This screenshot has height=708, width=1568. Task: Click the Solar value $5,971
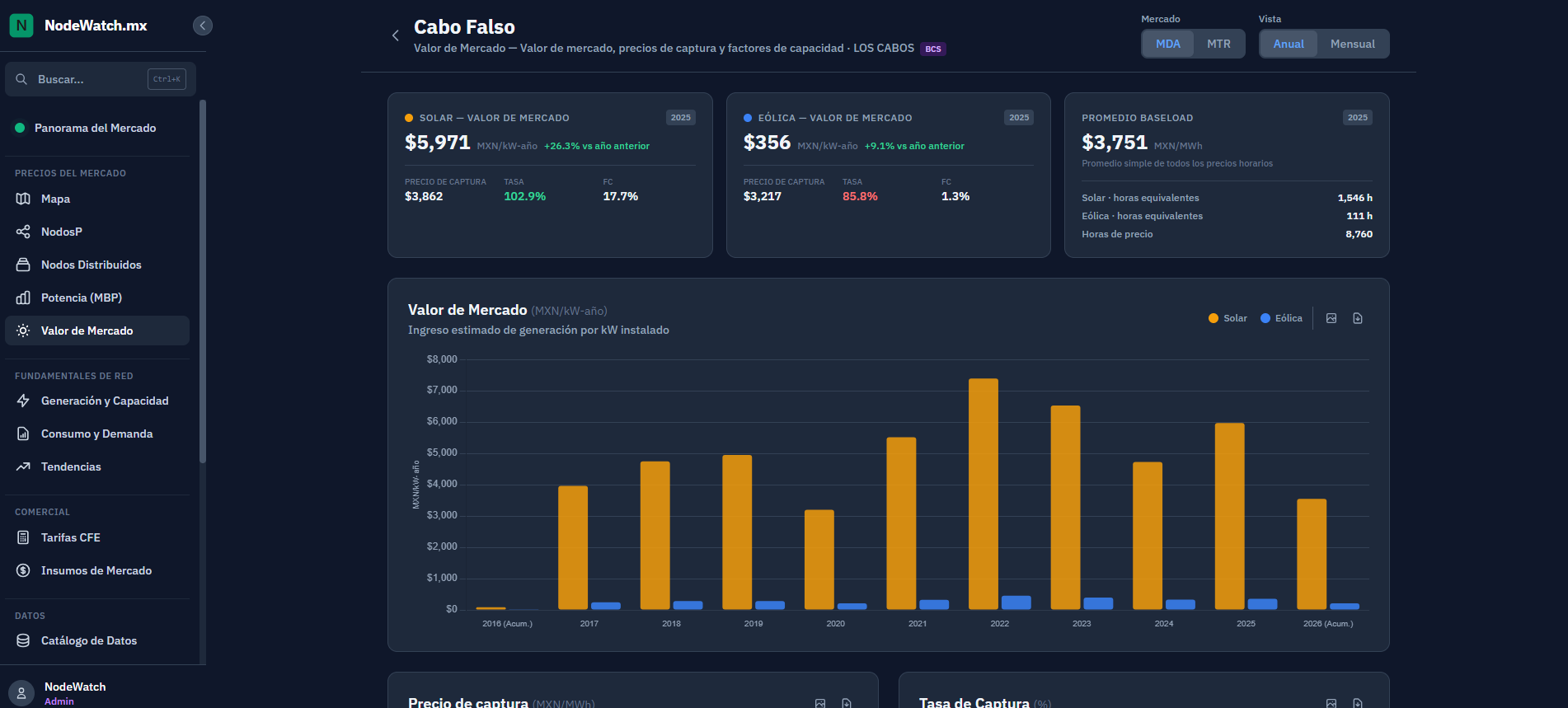438,143
